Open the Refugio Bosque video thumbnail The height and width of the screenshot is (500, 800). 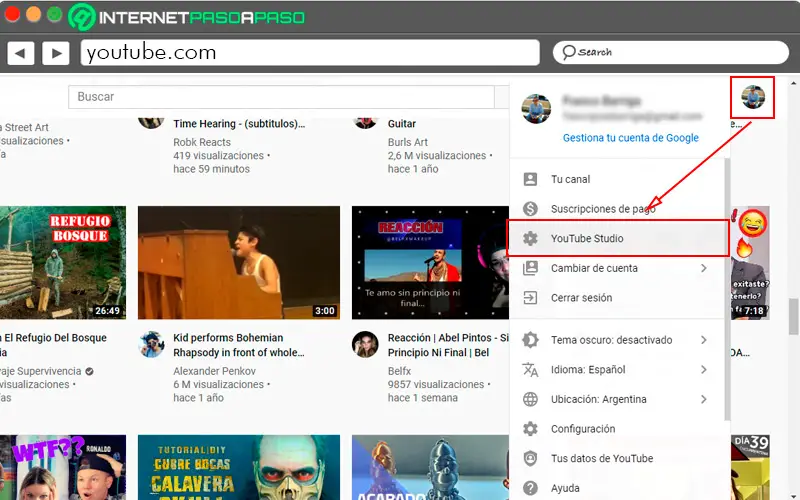pyautogui.click(x=63, y=263)
